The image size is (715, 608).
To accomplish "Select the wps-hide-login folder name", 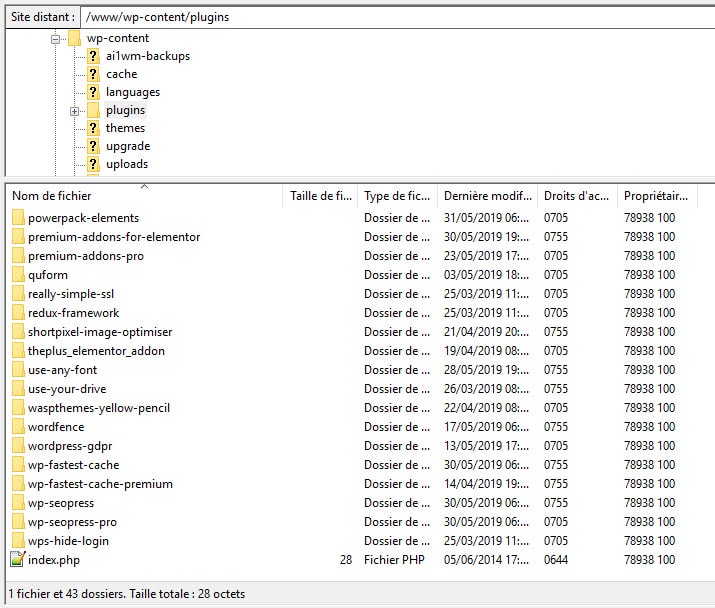I will pyautogui.click(x=68, y=541).
